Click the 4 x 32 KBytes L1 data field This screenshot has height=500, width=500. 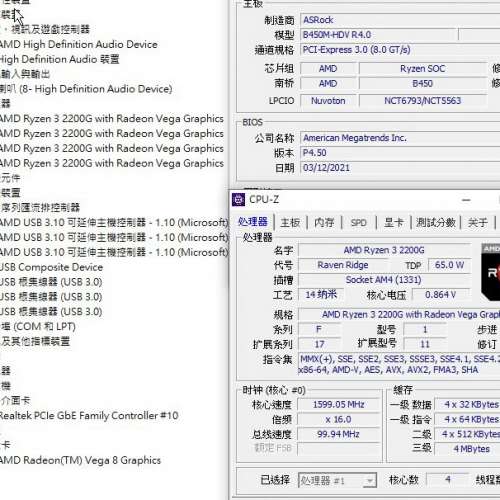[x=467, y=405]
